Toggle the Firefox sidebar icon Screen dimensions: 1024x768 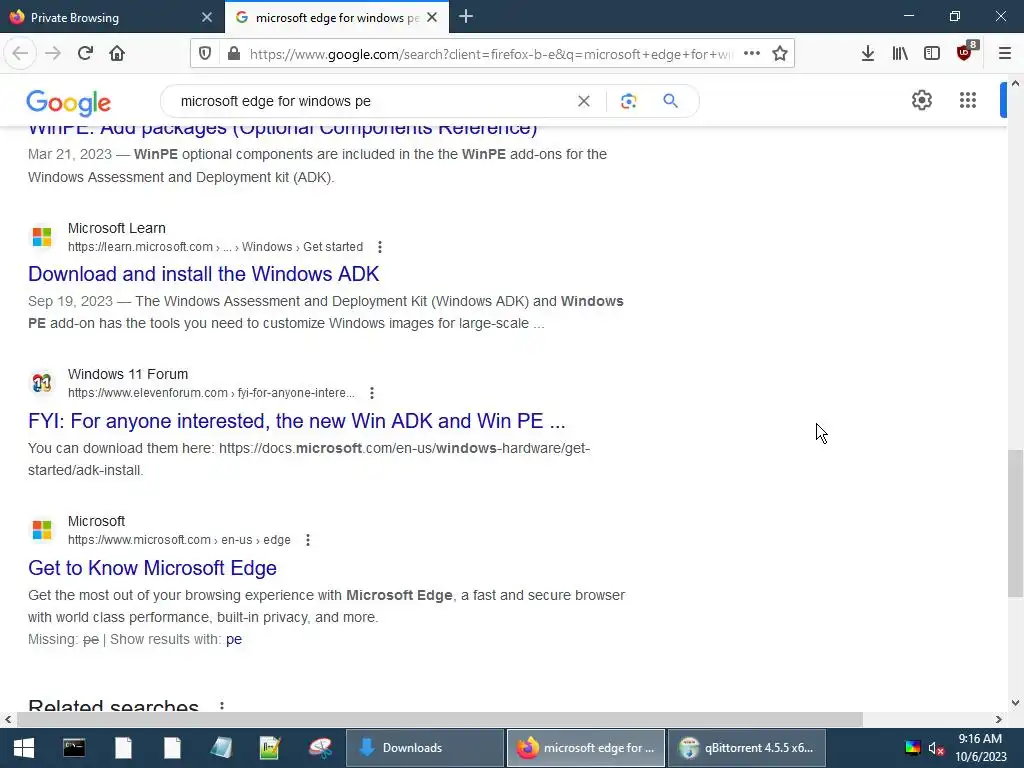point(932,54)
